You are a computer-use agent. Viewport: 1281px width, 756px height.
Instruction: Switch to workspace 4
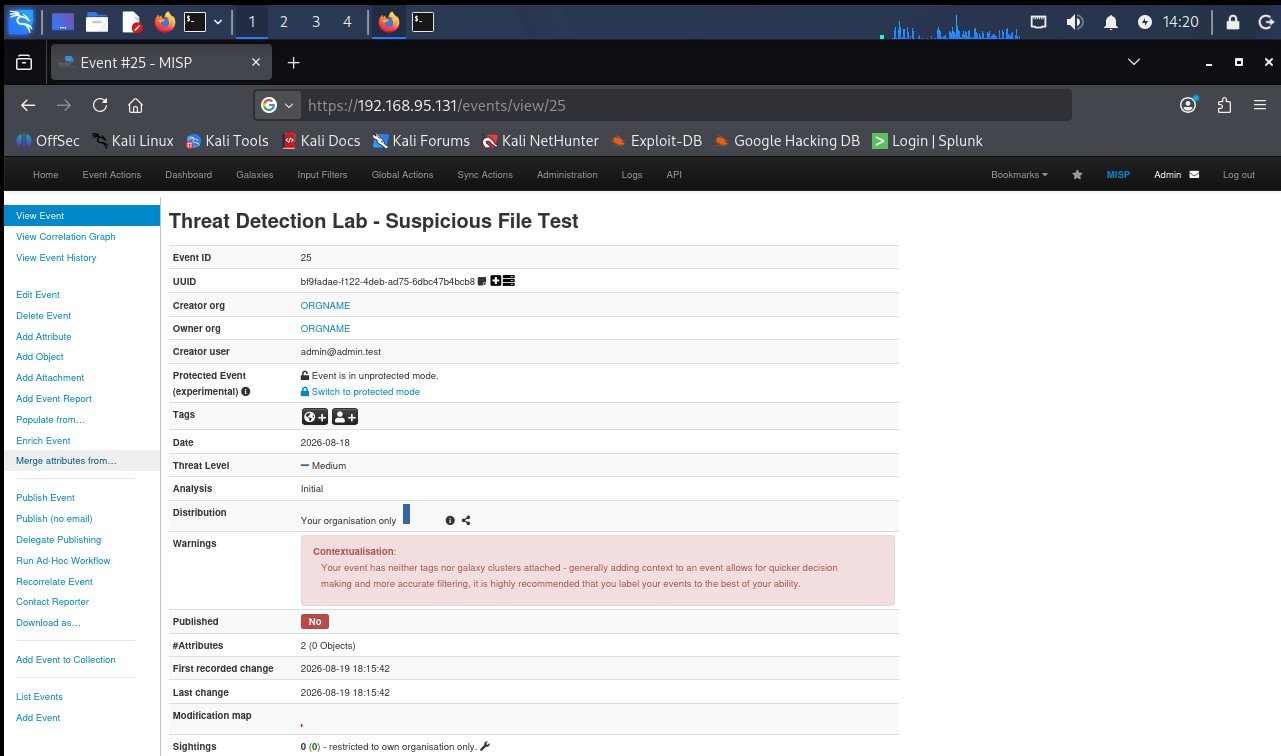tap(347, 21)
